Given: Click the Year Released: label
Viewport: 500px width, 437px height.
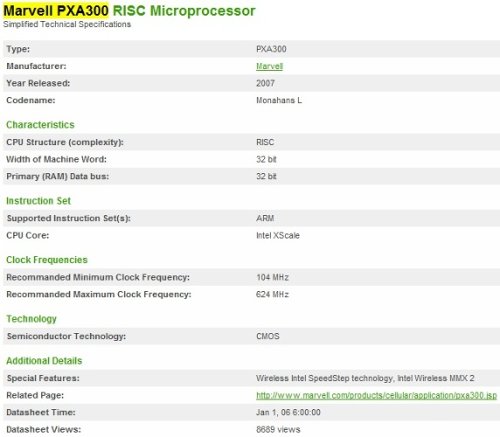Looking at the screenshot, I should [x=38, y=83].
